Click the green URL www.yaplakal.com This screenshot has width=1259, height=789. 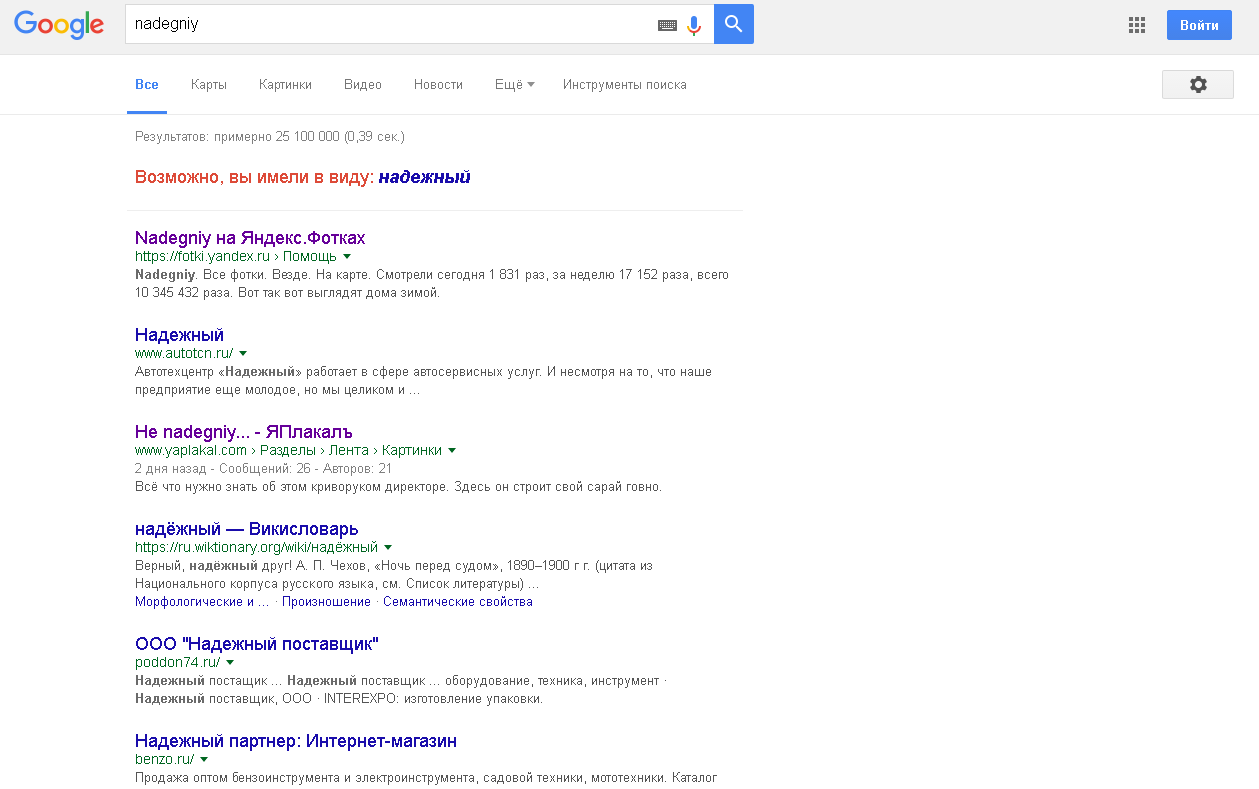coord(191,450)
